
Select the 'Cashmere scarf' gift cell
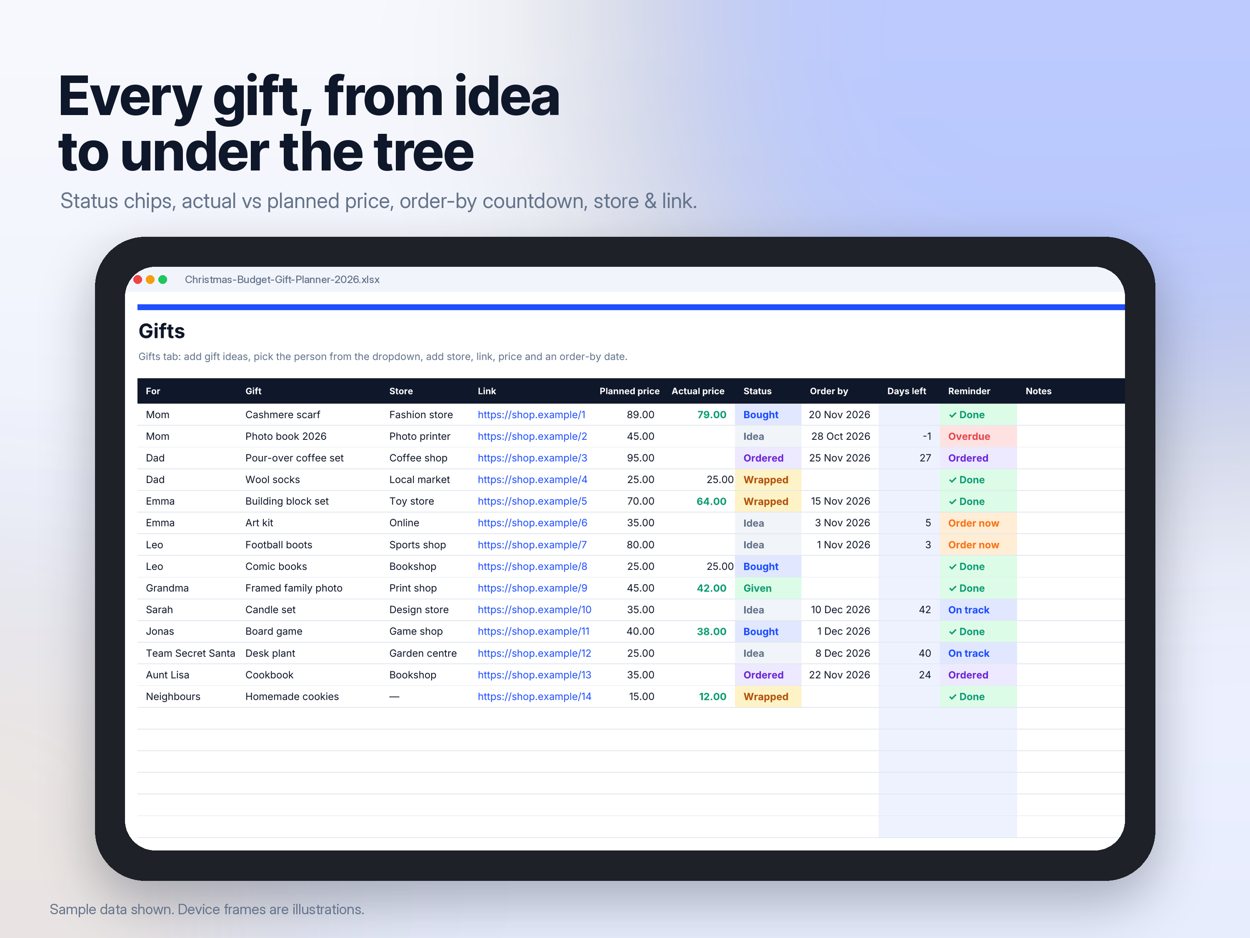[282, 415]
